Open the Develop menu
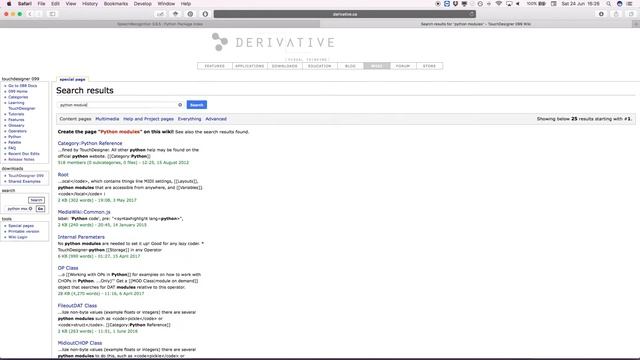This screenshot has width=640, height=360. pyautogui.click(x=142, y=4)
